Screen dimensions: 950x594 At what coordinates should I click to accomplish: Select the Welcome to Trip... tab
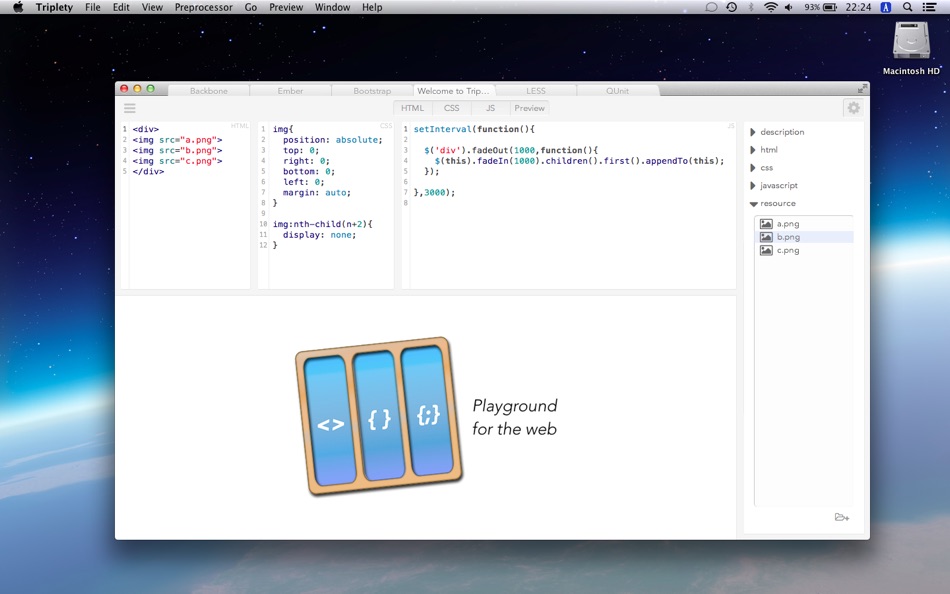(454, 91)
